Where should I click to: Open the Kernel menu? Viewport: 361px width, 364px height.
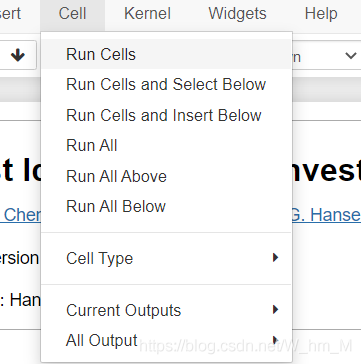(147, 14)
